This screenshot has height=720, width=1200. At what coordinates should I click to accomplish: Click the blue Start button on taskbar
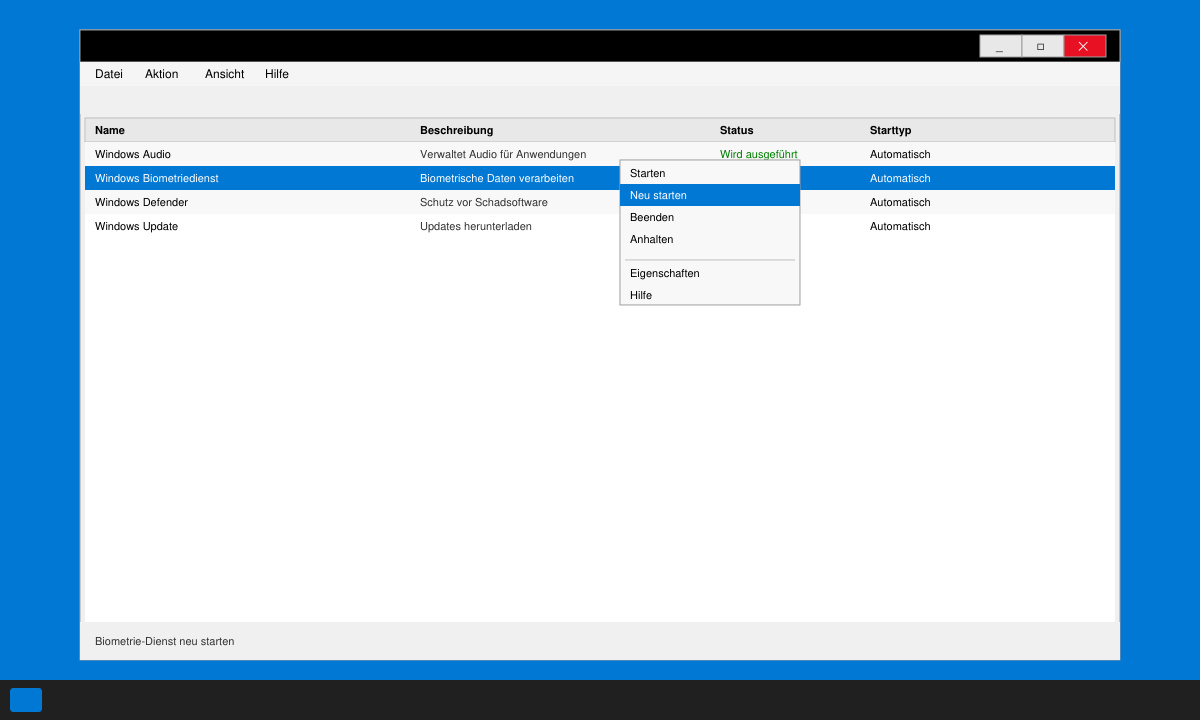[x=26, y=700]
